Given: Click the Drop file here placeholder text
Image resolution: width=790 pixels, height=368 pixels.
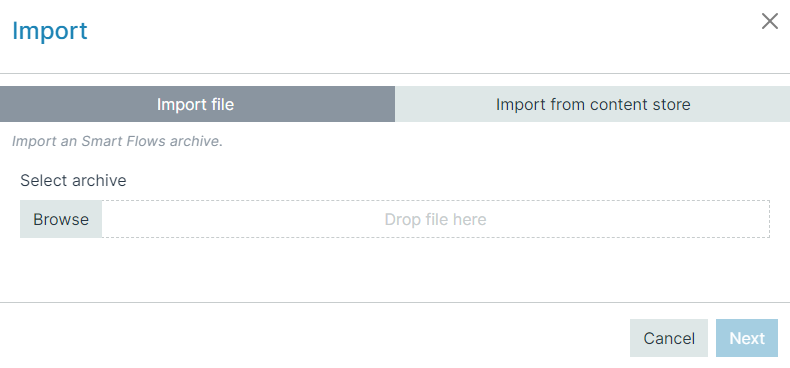Looking at the screenshot, I should (435, 219).
